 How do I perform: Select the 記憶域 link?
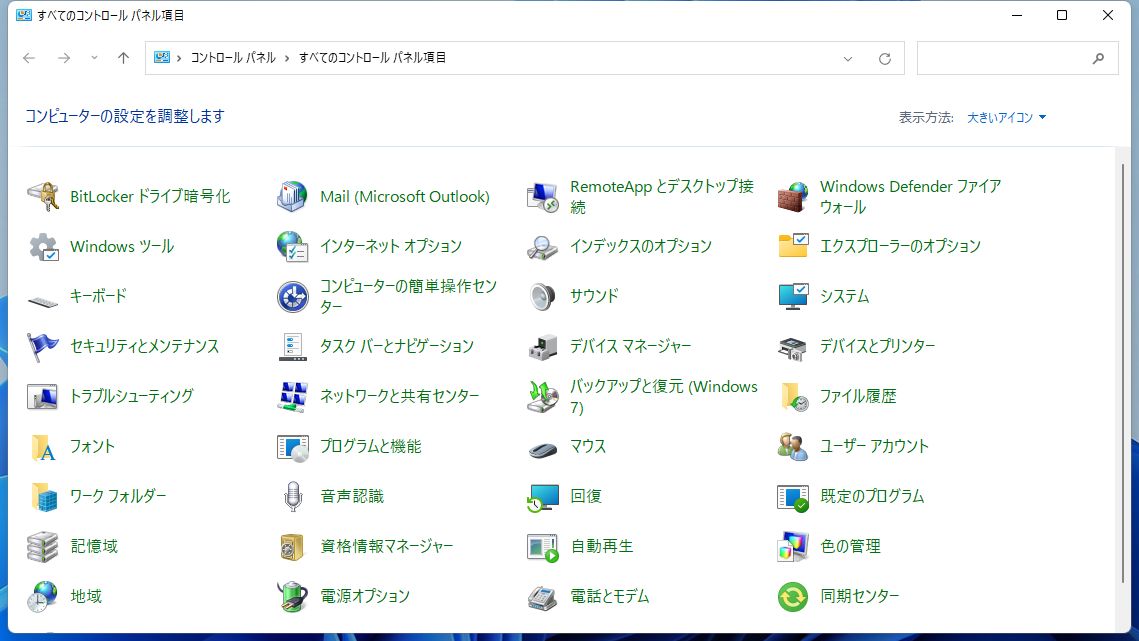pyautogui.click(x=94, y=547)
